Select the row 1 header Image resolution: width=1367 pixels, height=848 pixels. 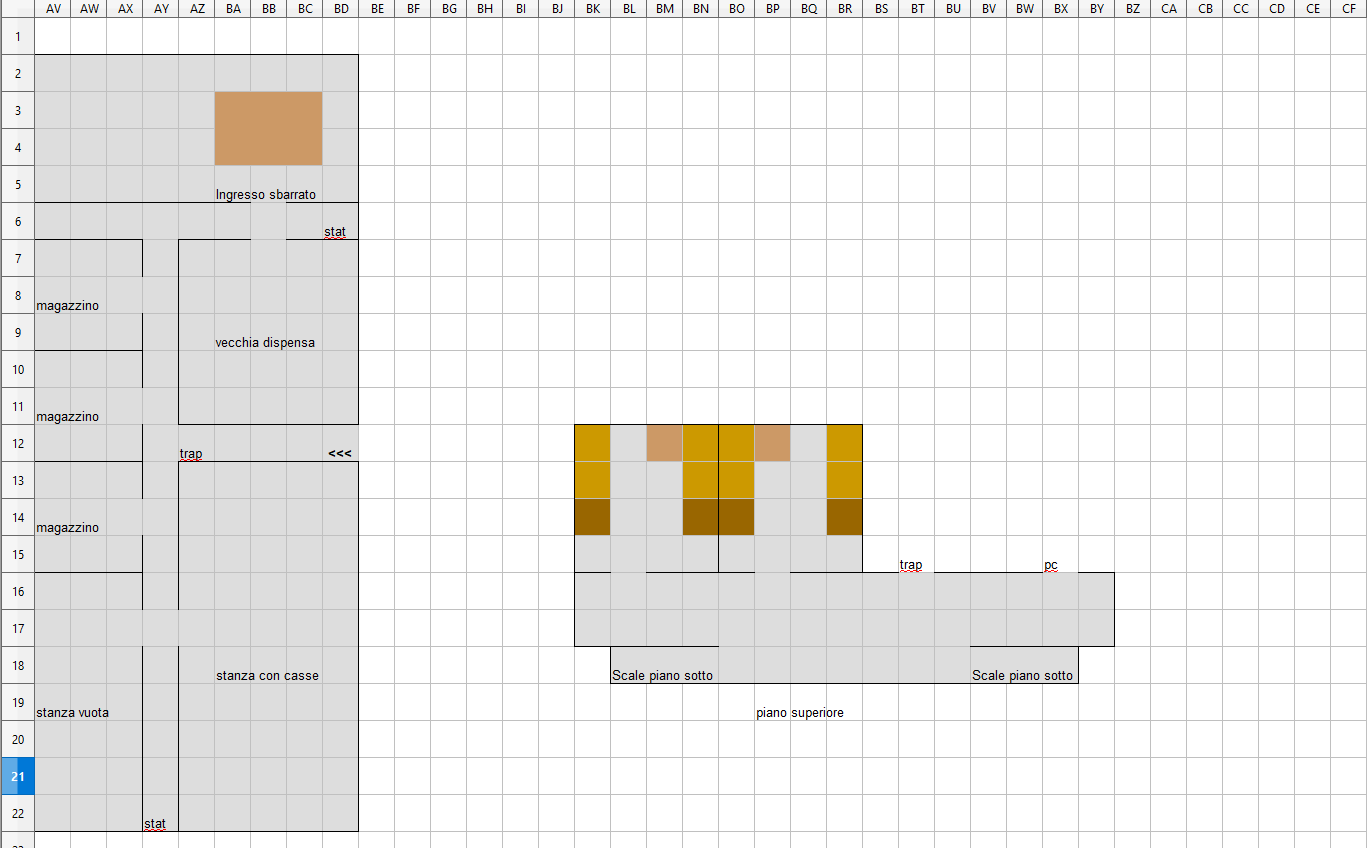click(17, 36)
